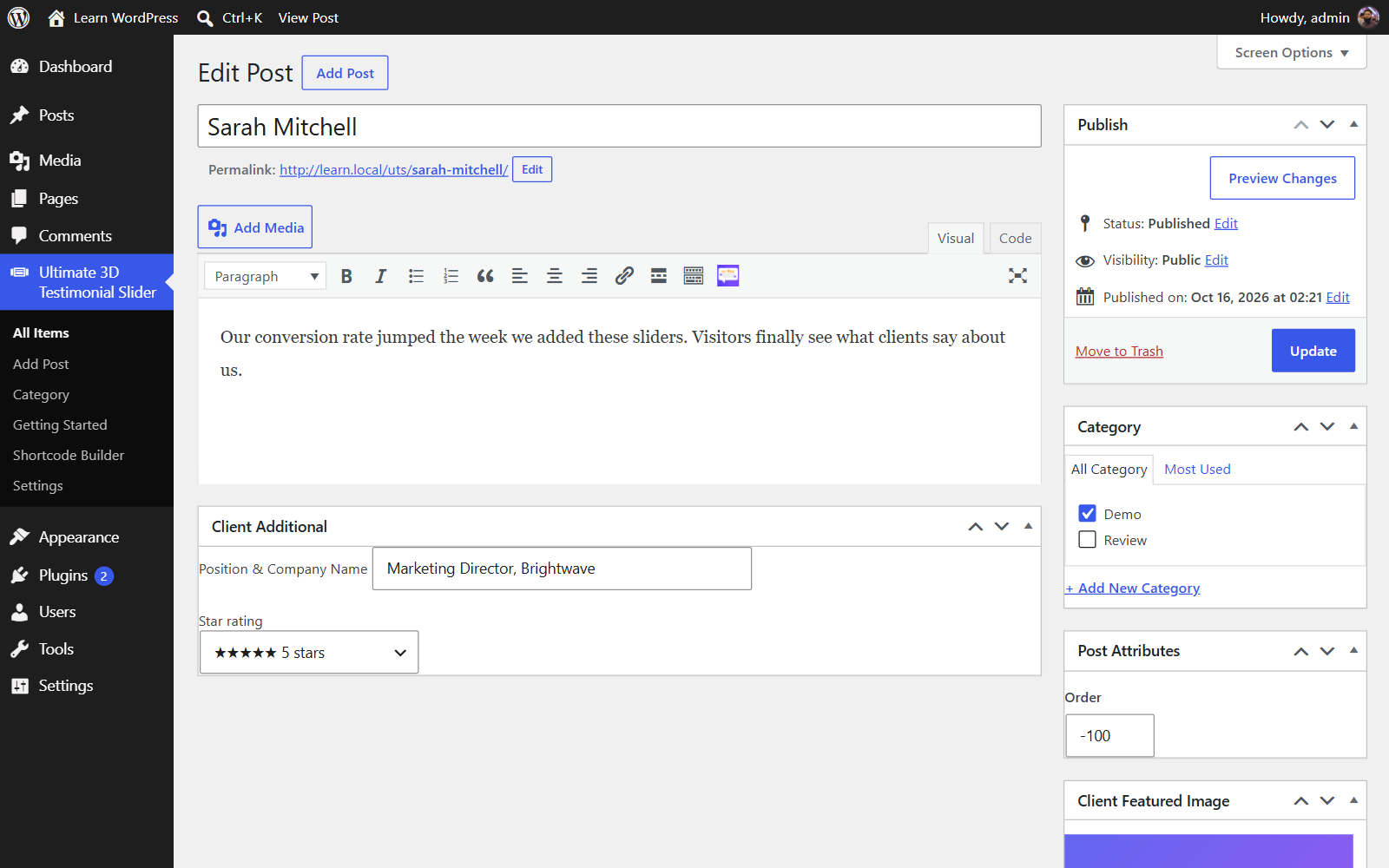The image size is (1389, 868).
Task: Apply italic formatting
Action: click(x=380, y=276)
